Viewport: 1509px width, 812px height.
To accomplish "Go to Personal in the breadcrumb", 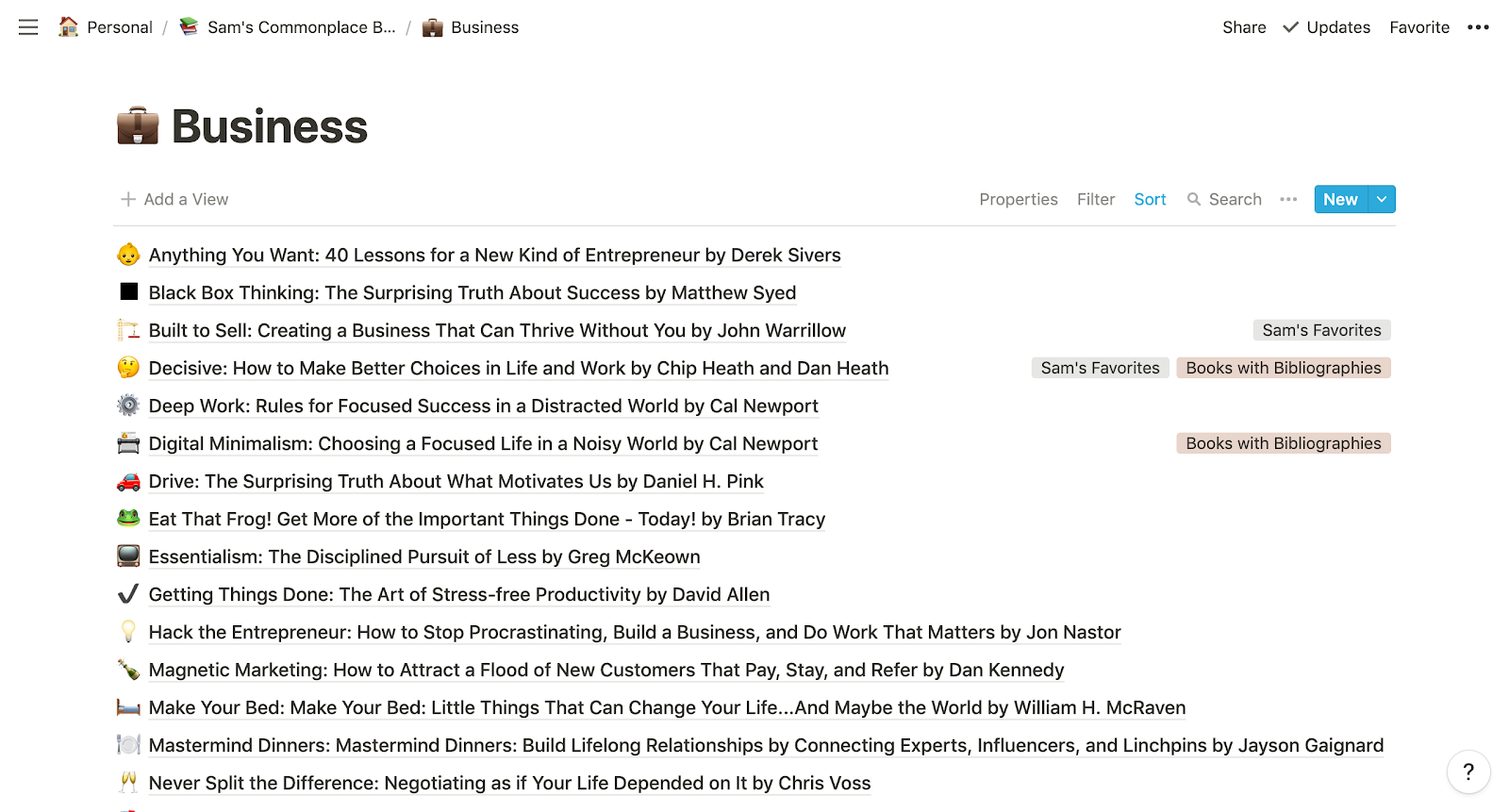I will (x=119, y=27).
